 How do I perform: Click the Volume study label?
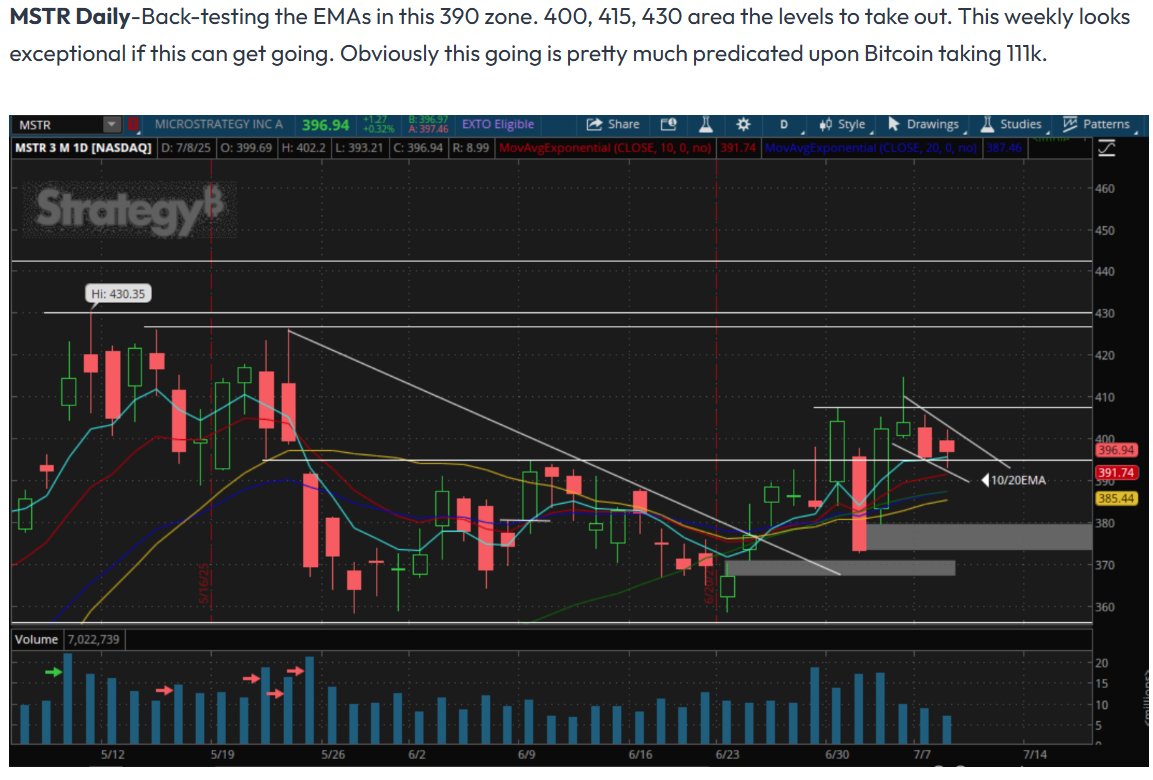point(36,640)
